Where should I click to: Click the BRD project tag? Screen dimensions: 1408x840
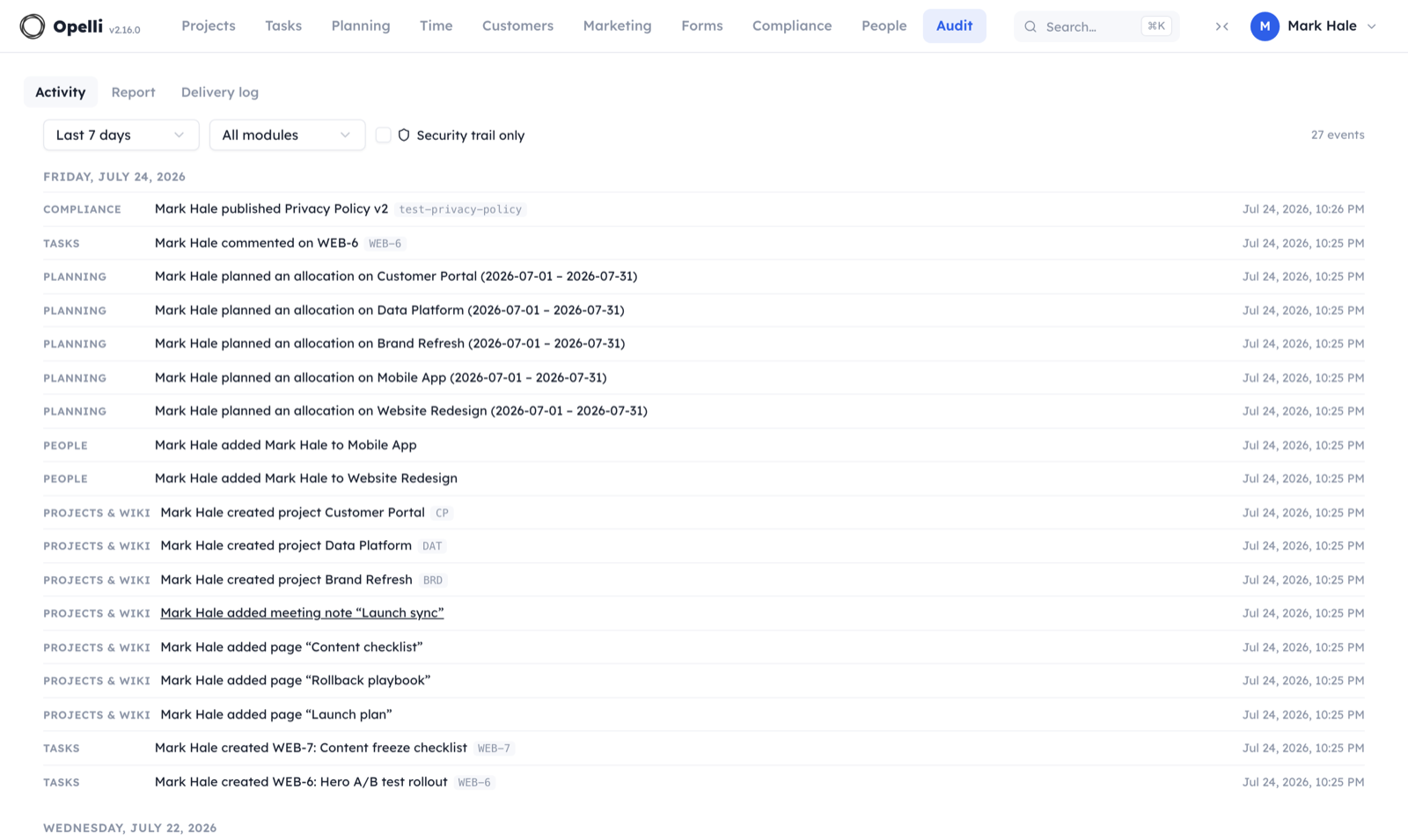point(433,581)
